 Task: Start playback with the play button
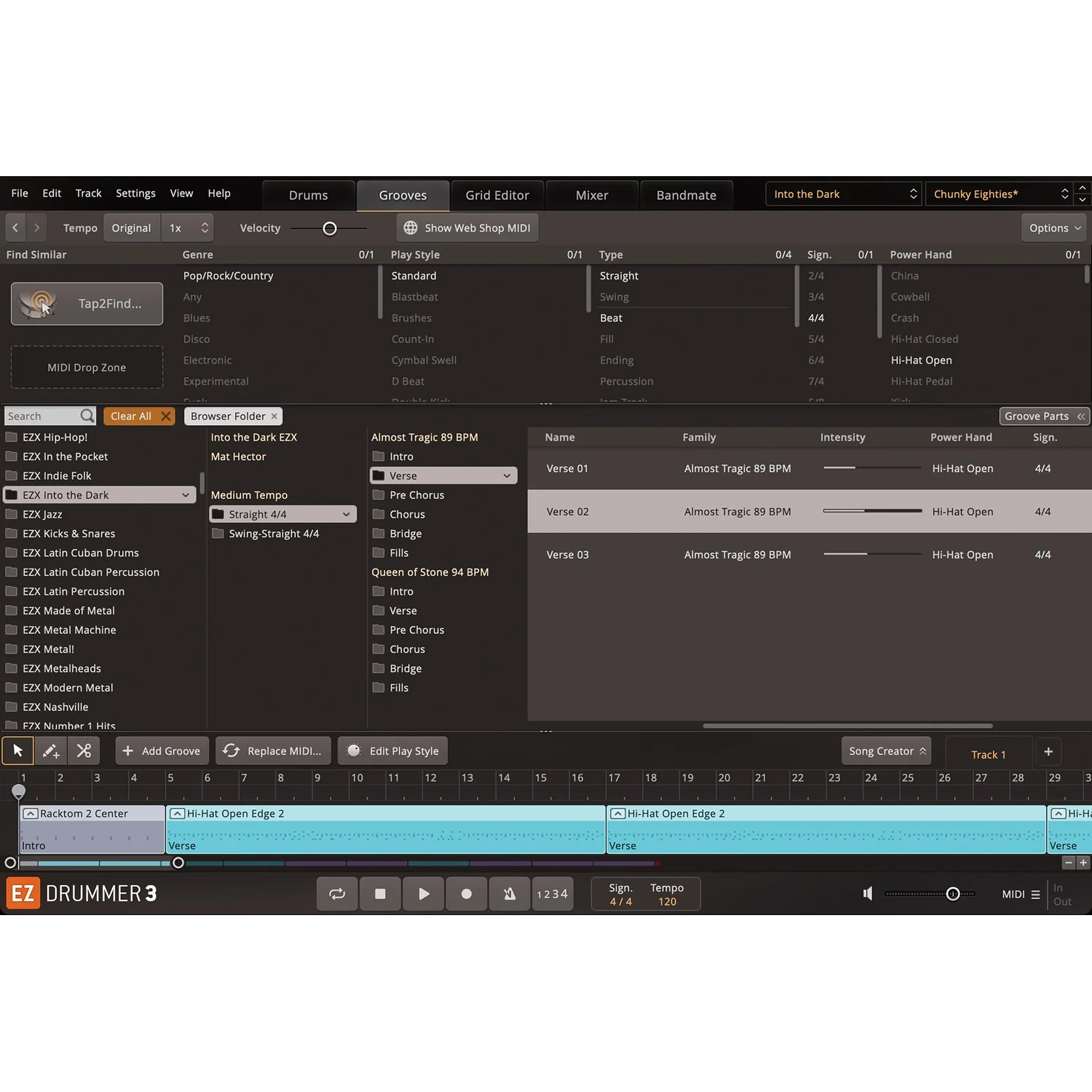click(424, 893)
